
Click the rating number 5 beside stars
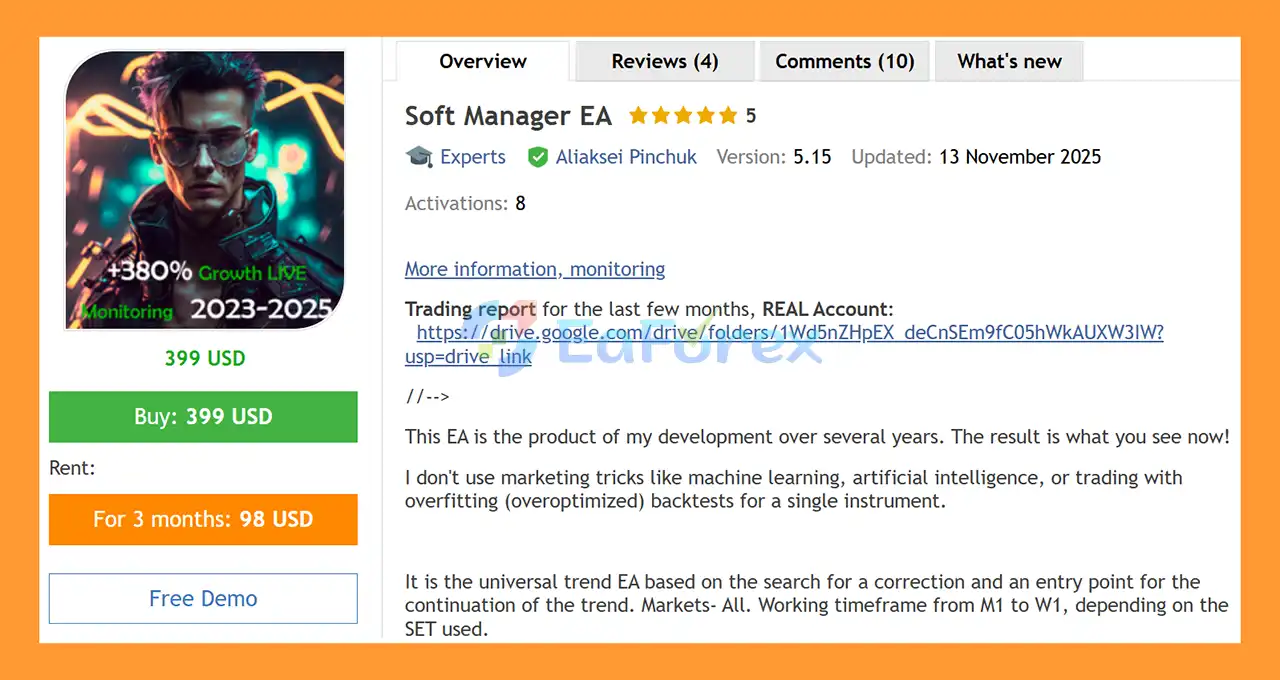(x=751, y=116)
